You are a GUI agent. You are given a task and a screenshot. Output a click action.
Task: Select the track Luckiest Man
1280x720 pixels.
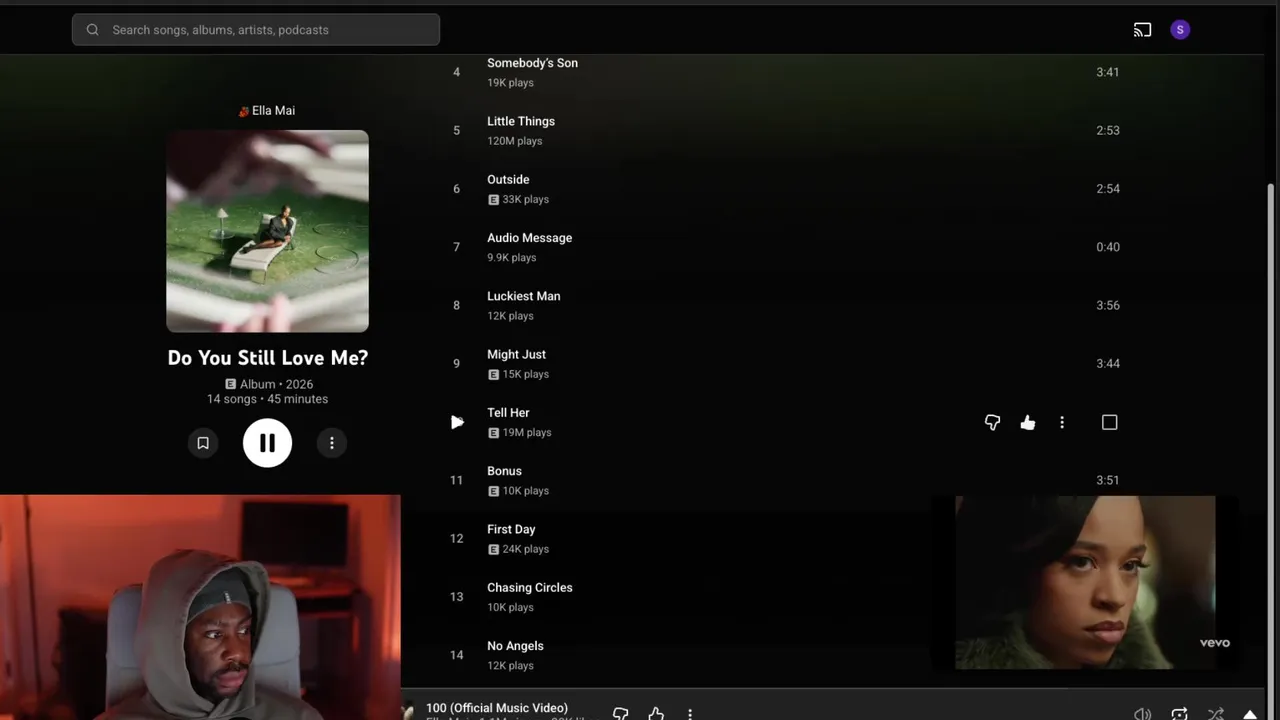tap(523, 296)
